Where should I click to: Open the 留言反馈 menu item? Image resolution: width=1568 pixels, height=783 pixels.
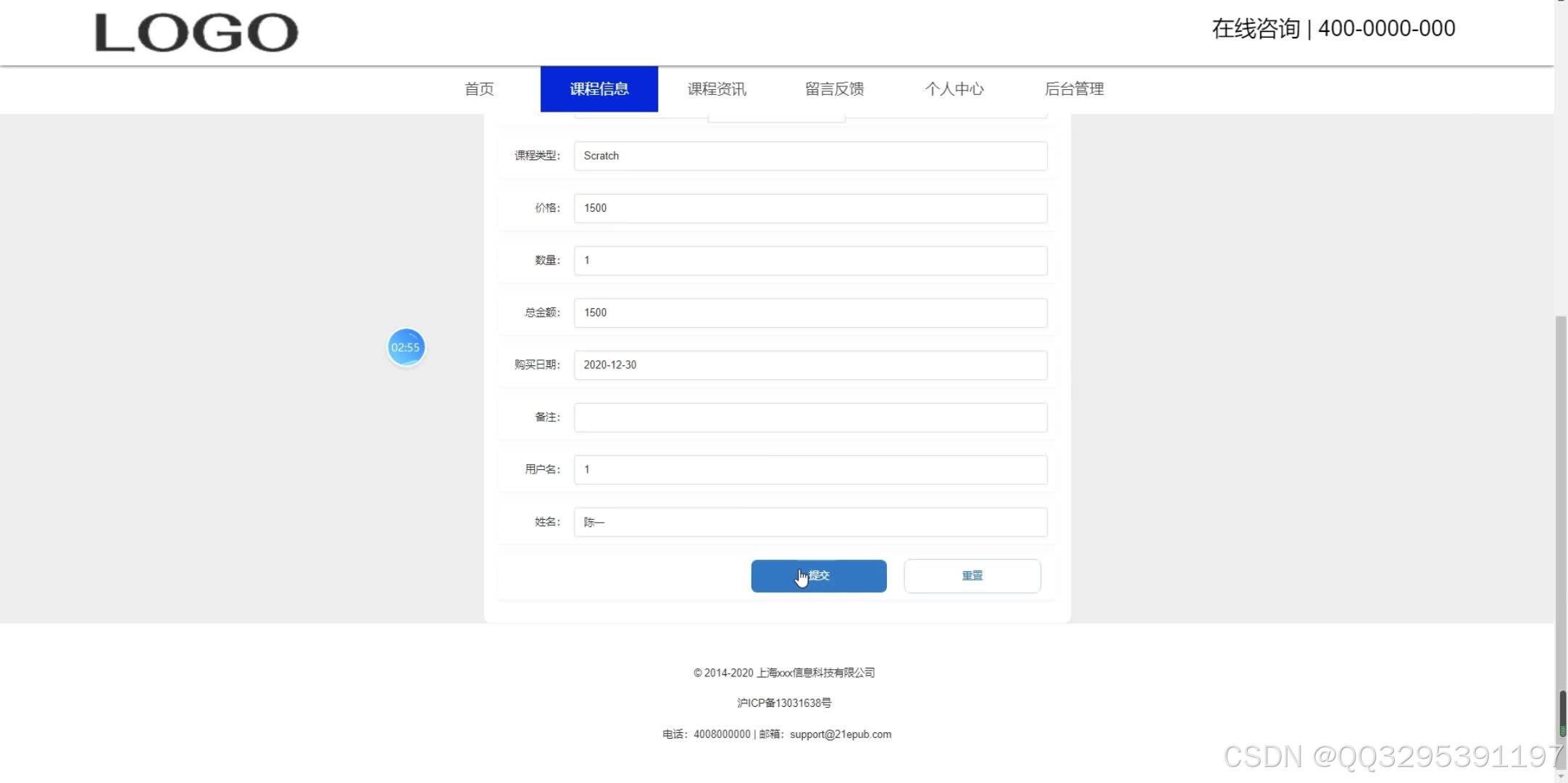(x=835, y=89)
